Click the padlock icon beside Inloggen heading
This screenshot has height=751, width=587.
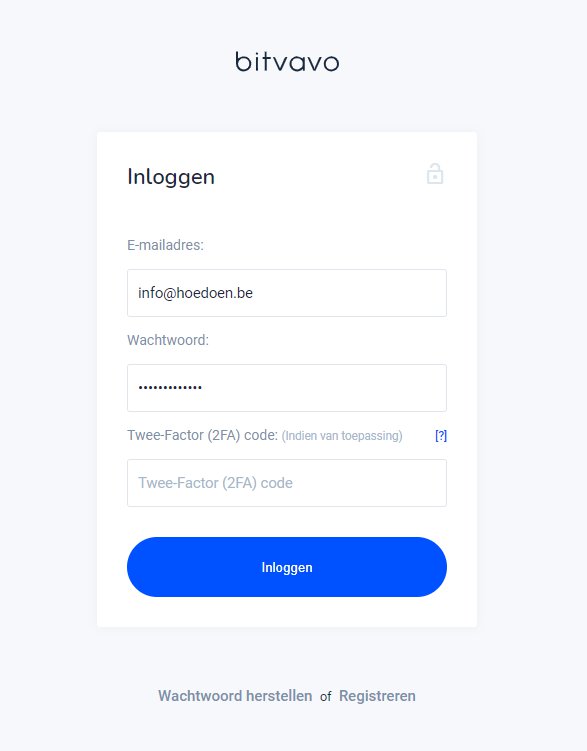pyautogui.click(x=435, y=173)
